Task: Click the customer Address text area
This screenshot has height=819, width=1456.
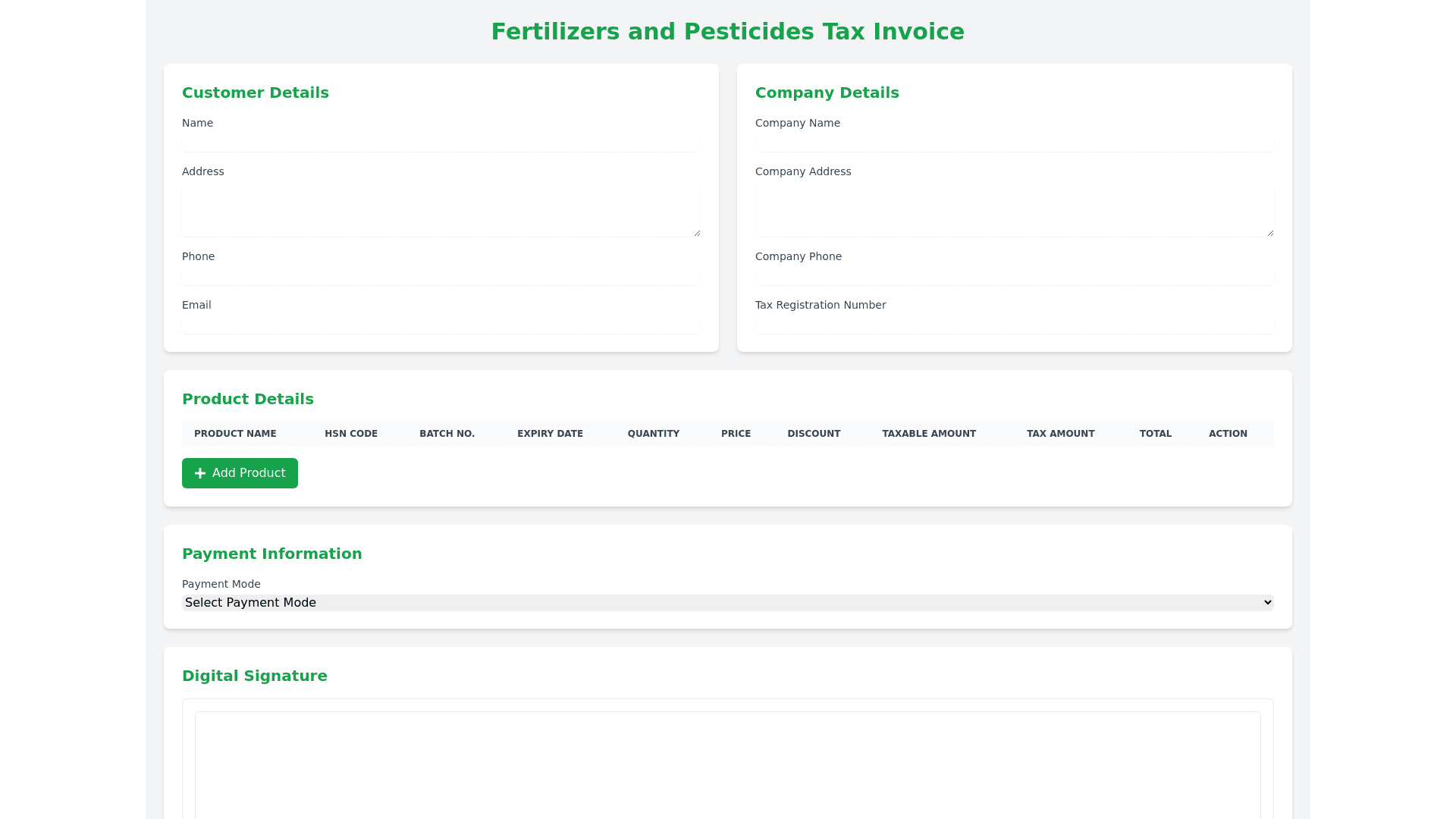Action: [x=441, y=209]
